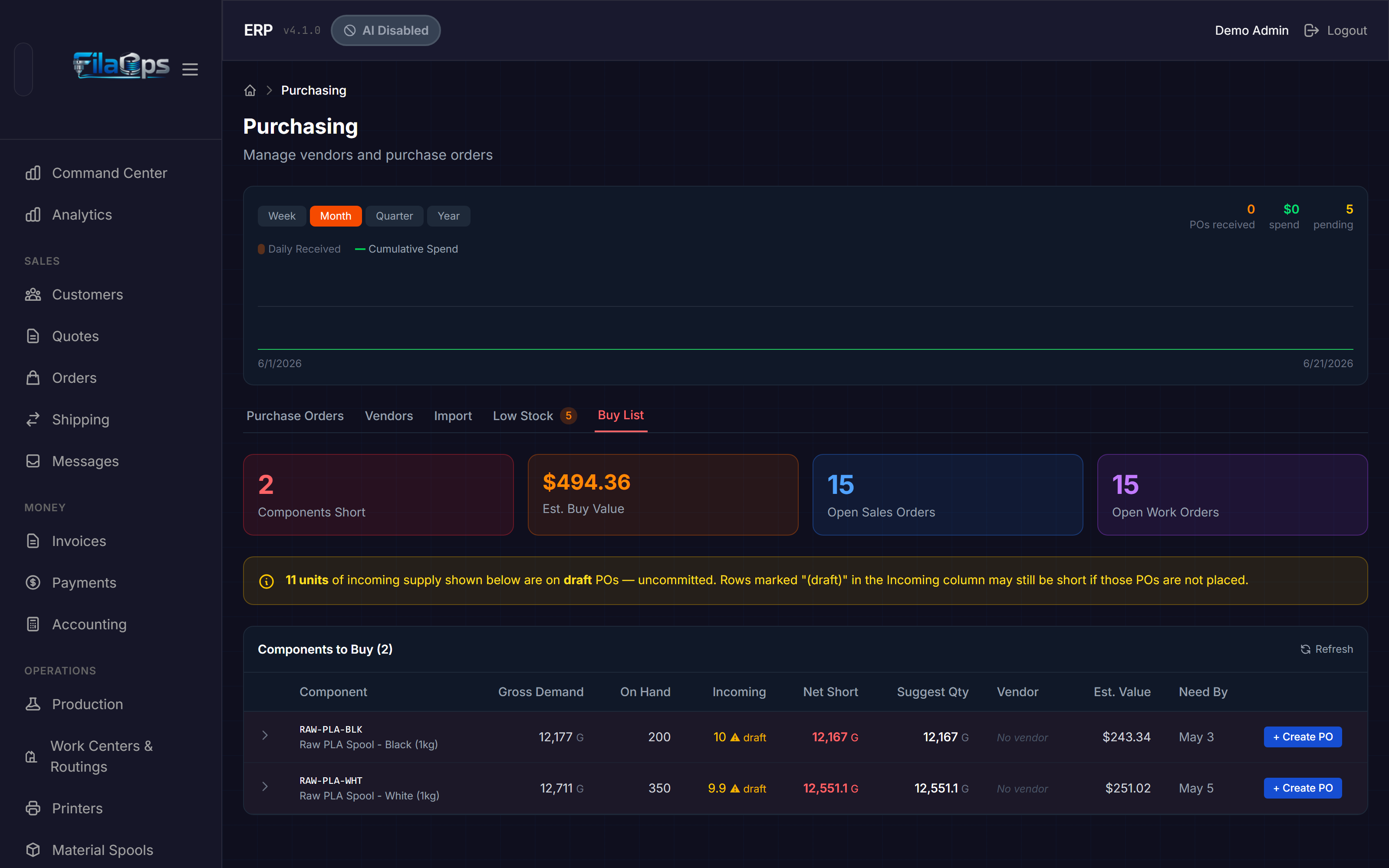Click the Gross Demand column header
Screen dimensions: 1389x868
(541, 692)
